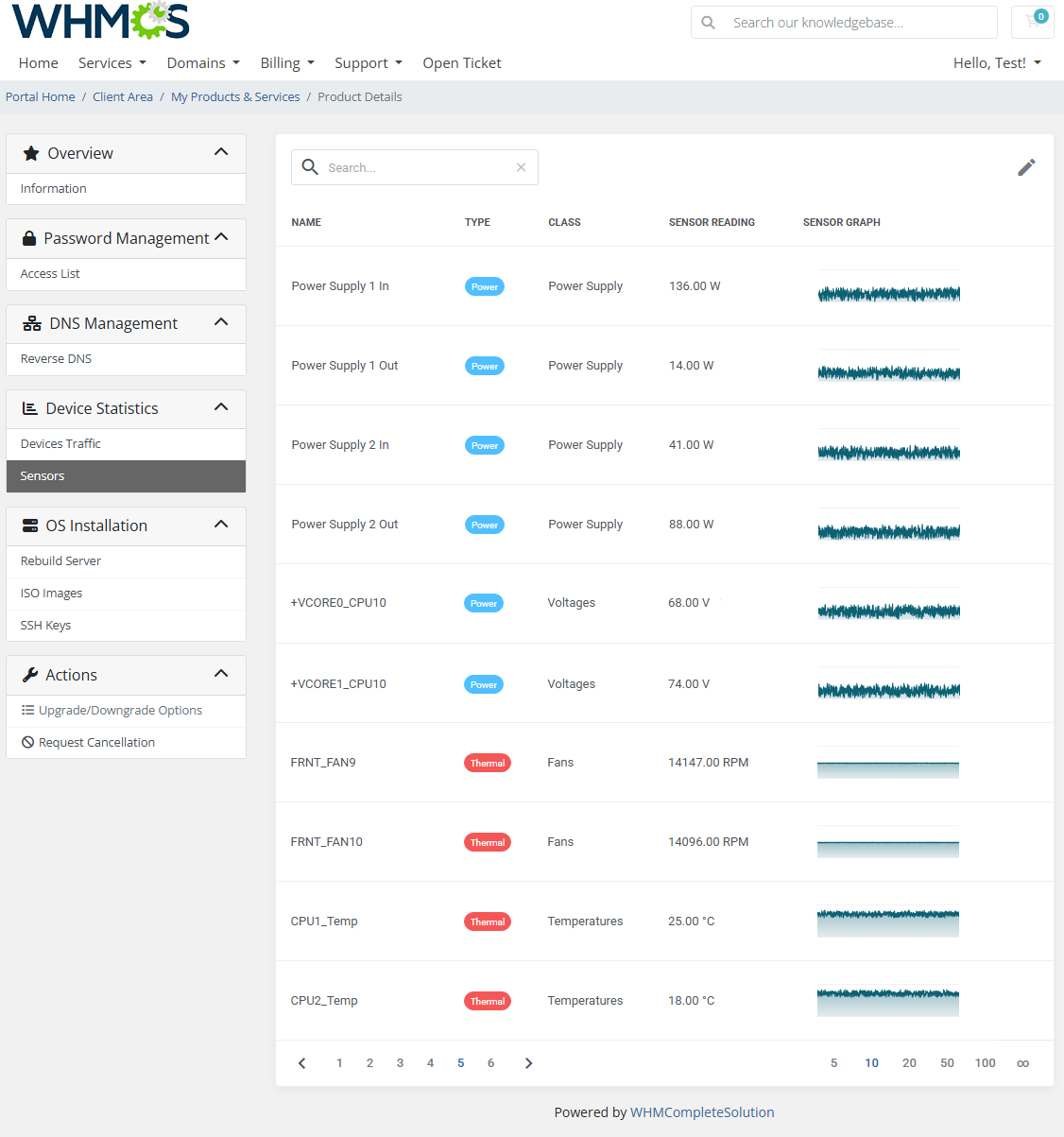The image size is (1064, 1137).
Task: Click the OS Installation server icon
Action: (x=30, y=525)
